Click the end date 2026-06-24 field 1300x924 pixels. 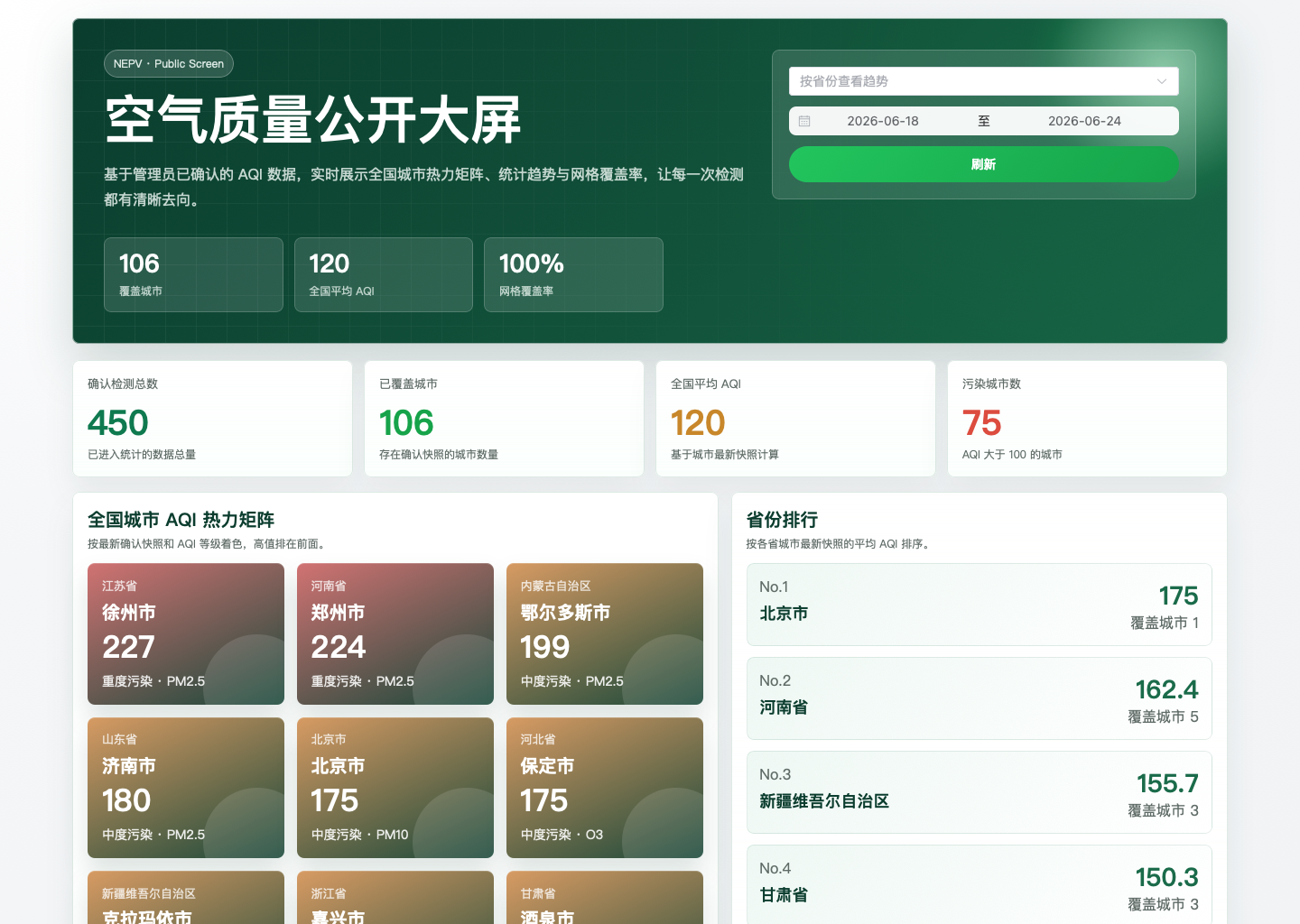(1084, 121)
